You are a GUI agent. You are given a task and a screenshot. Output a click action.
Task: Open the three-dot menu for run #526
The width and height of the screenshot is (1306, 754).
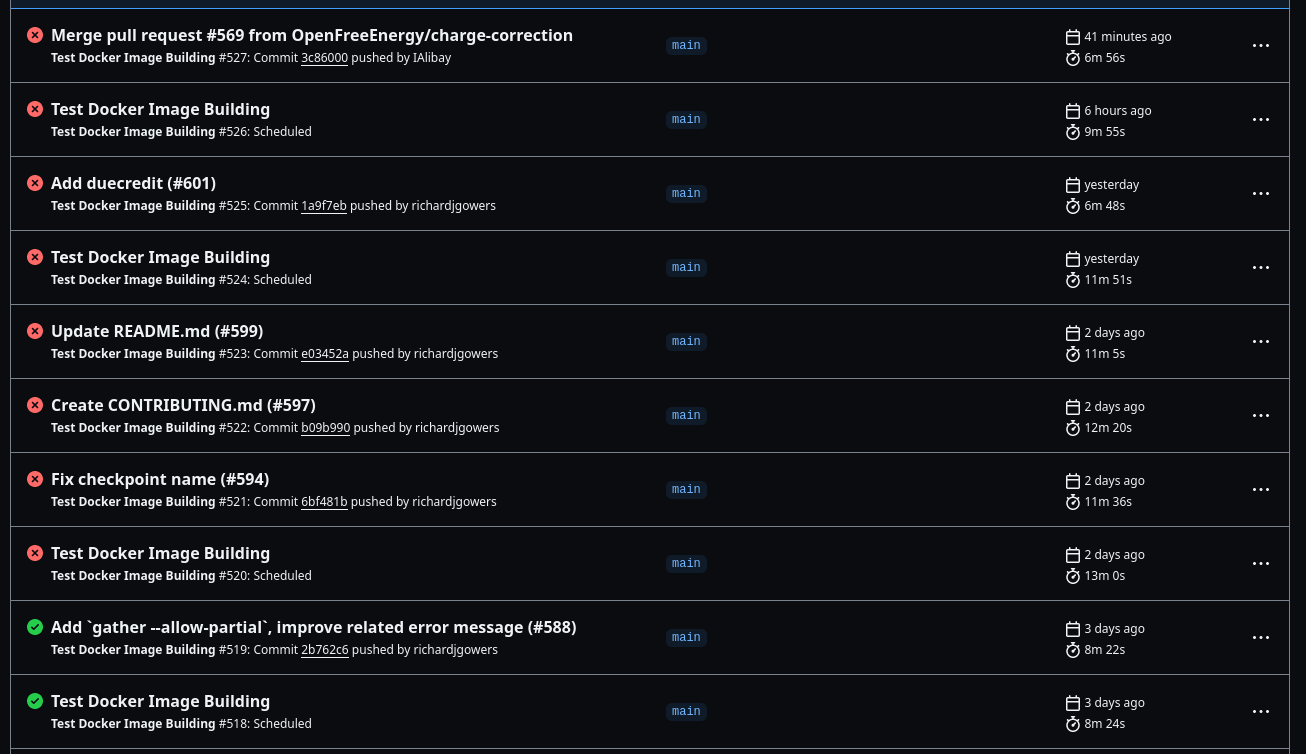click(x=1261, y=120)
